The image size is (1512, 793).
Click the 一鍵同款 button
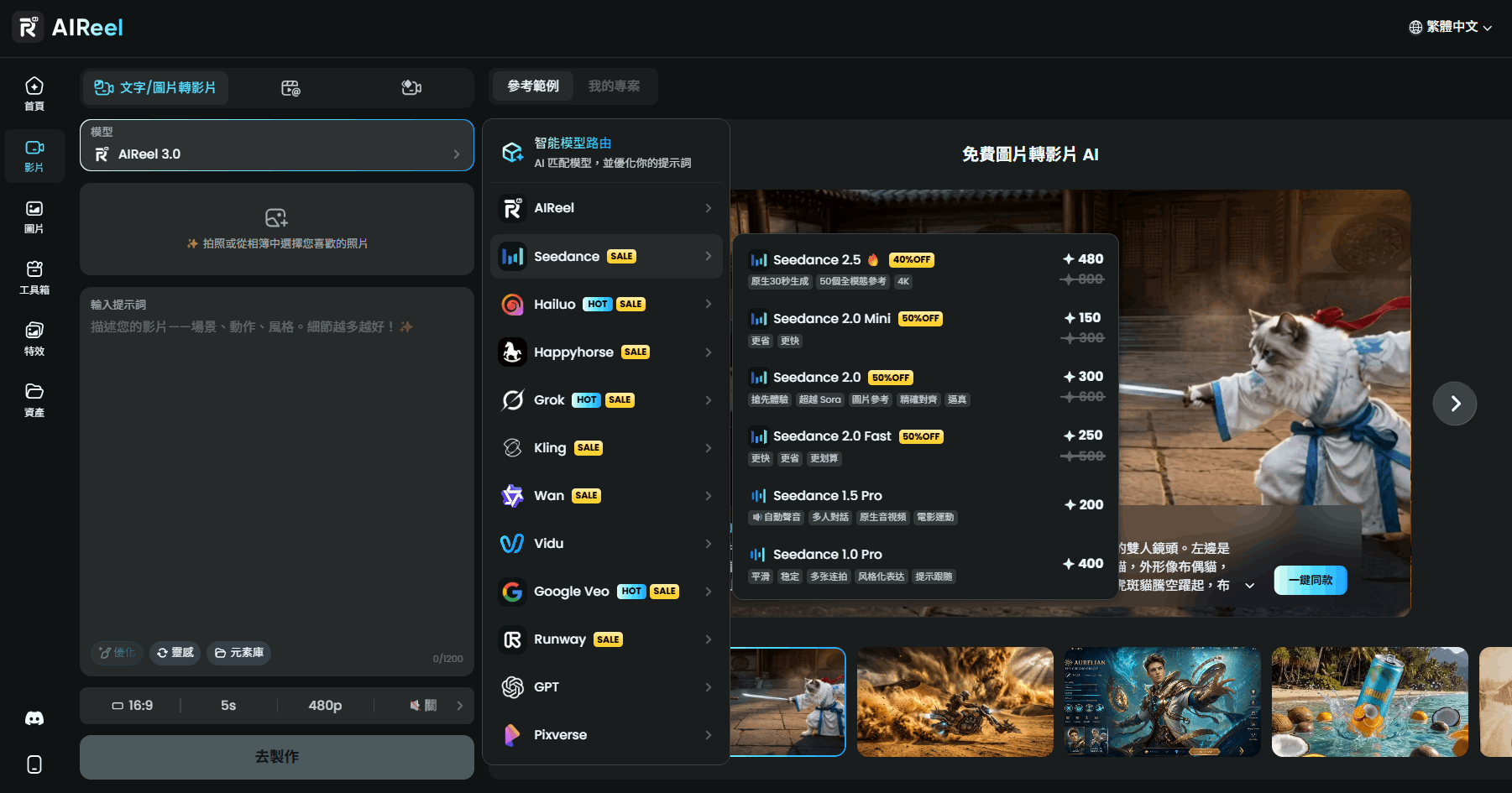(1311, 581)
